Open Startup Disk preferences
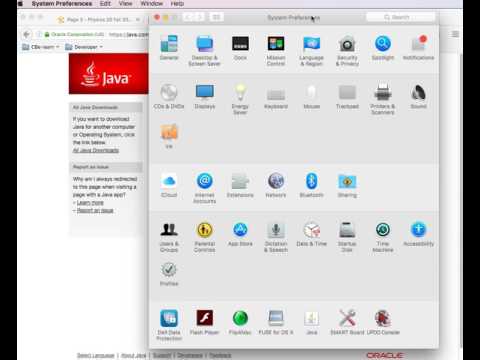This screenshot has height=360, width=480. [347, 237]
